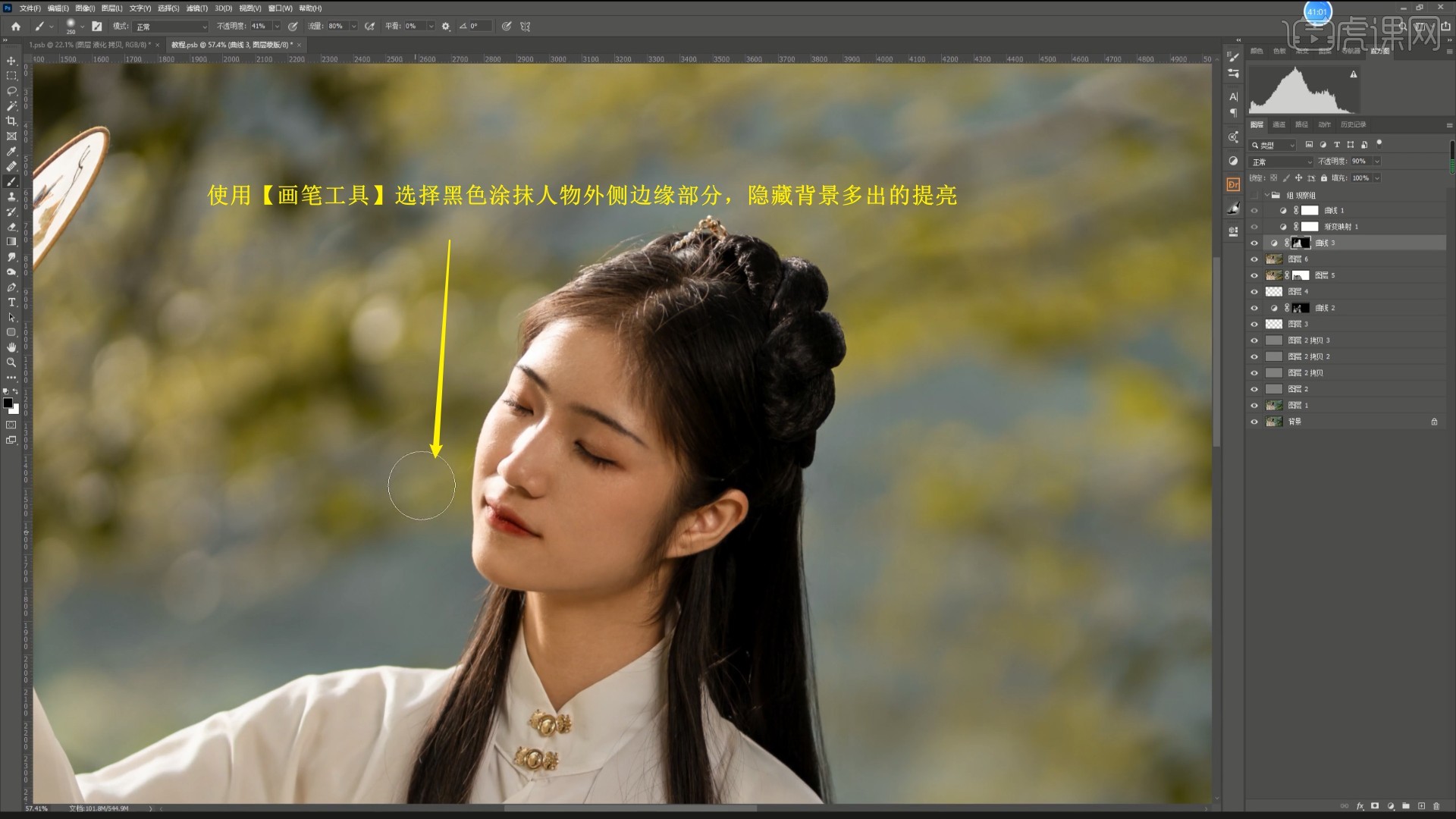The image size is (1456, 819).
Task: Switch to the 1.psb document tab
Action: (x=89, y=45)
